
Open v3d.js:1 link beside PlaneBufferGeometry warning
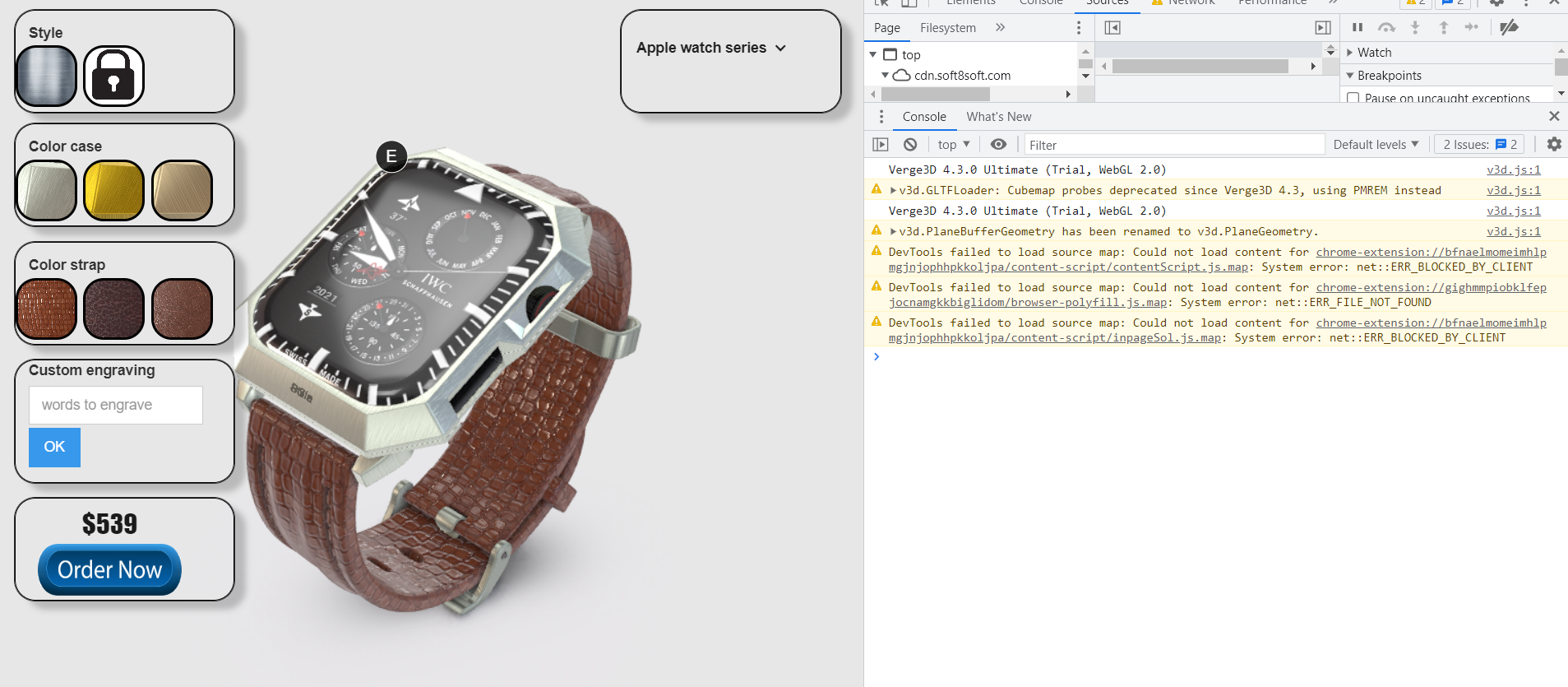1514,232
